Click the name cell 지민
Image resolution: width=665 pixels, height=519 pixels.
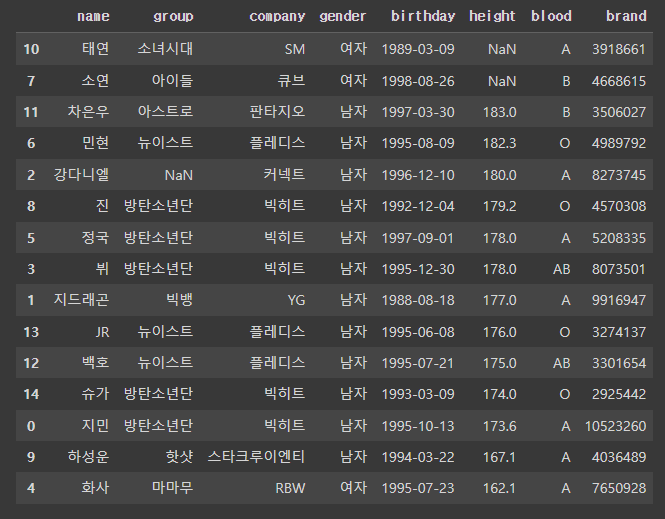(x=95, y=425)
